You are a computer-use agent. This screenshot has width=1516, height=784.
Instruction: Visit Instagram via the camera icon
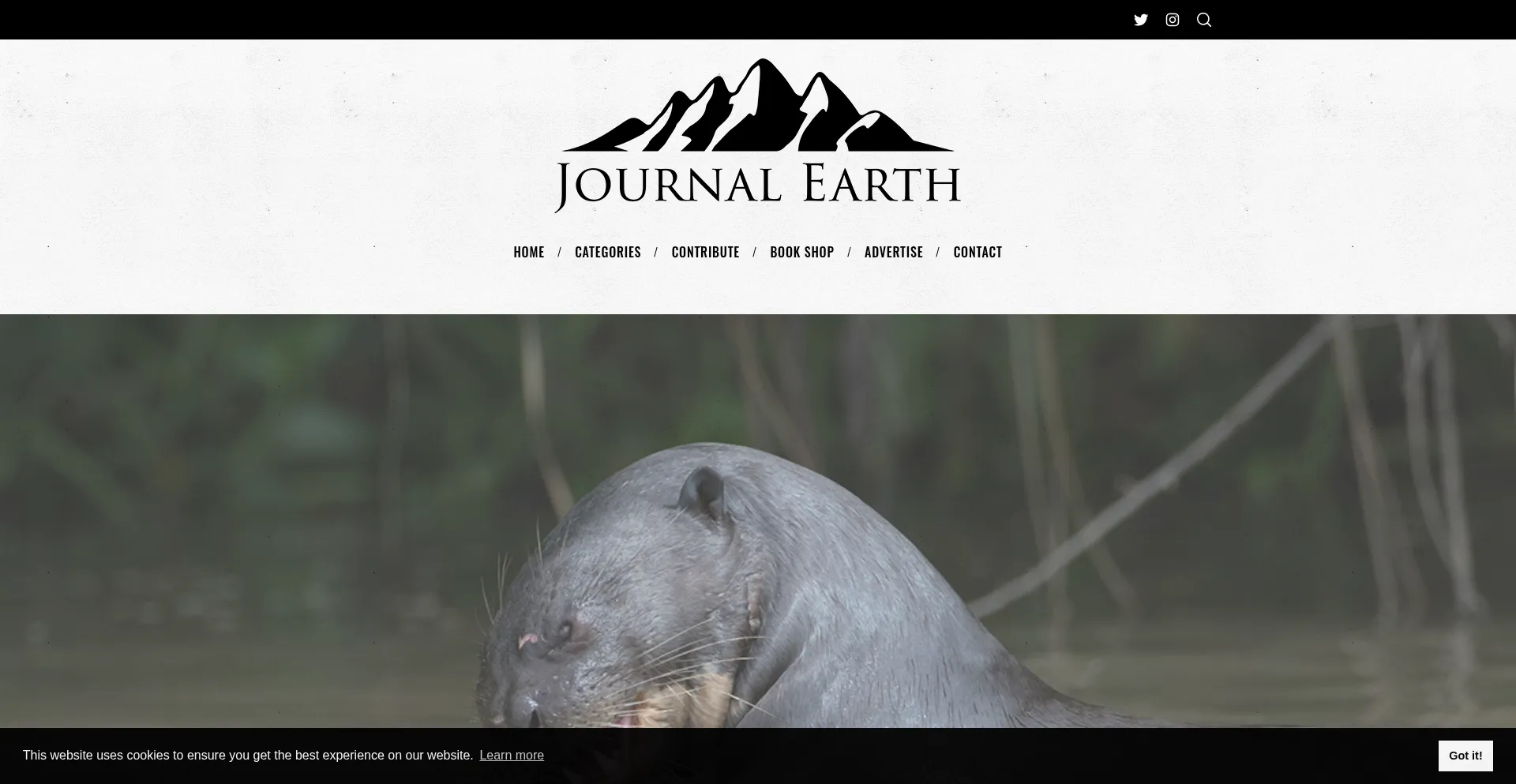[1172, 19]
